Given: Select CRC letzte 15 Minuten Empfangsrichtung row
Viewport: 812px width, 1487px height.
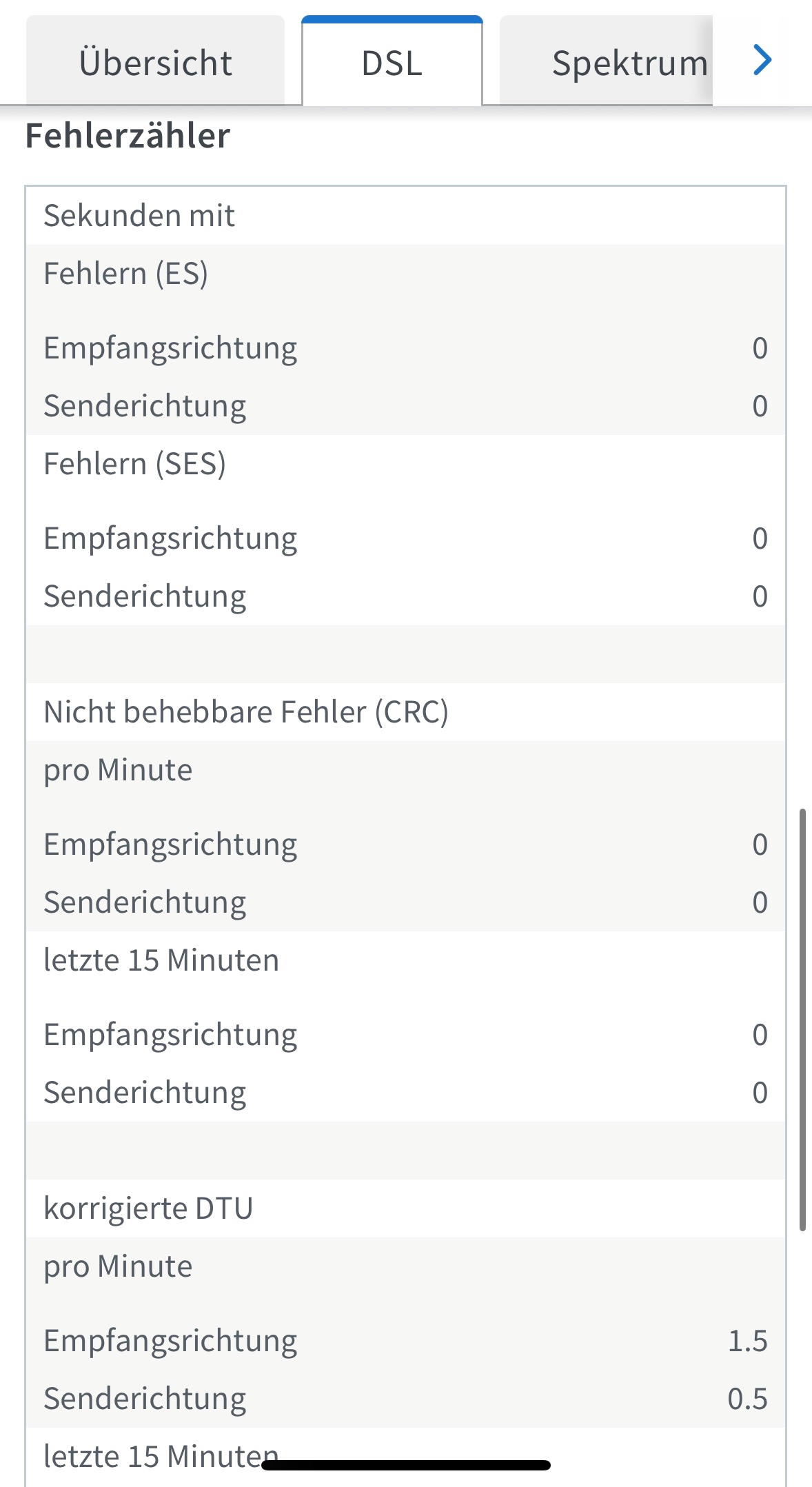Looking at the screenshot, I should pyautogui.click(x=405, y=1035).
